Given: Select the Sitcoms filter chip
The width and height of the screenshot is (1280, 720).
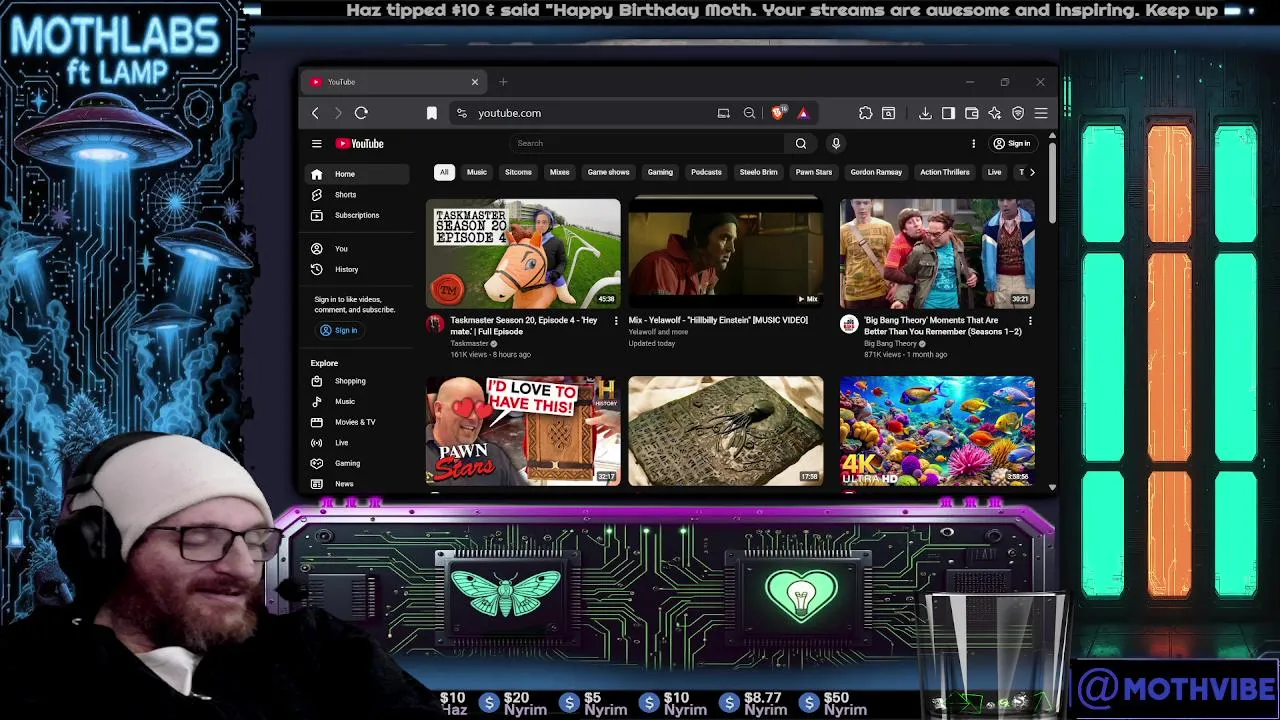Looking at the screenshot, I should point(518,172).
